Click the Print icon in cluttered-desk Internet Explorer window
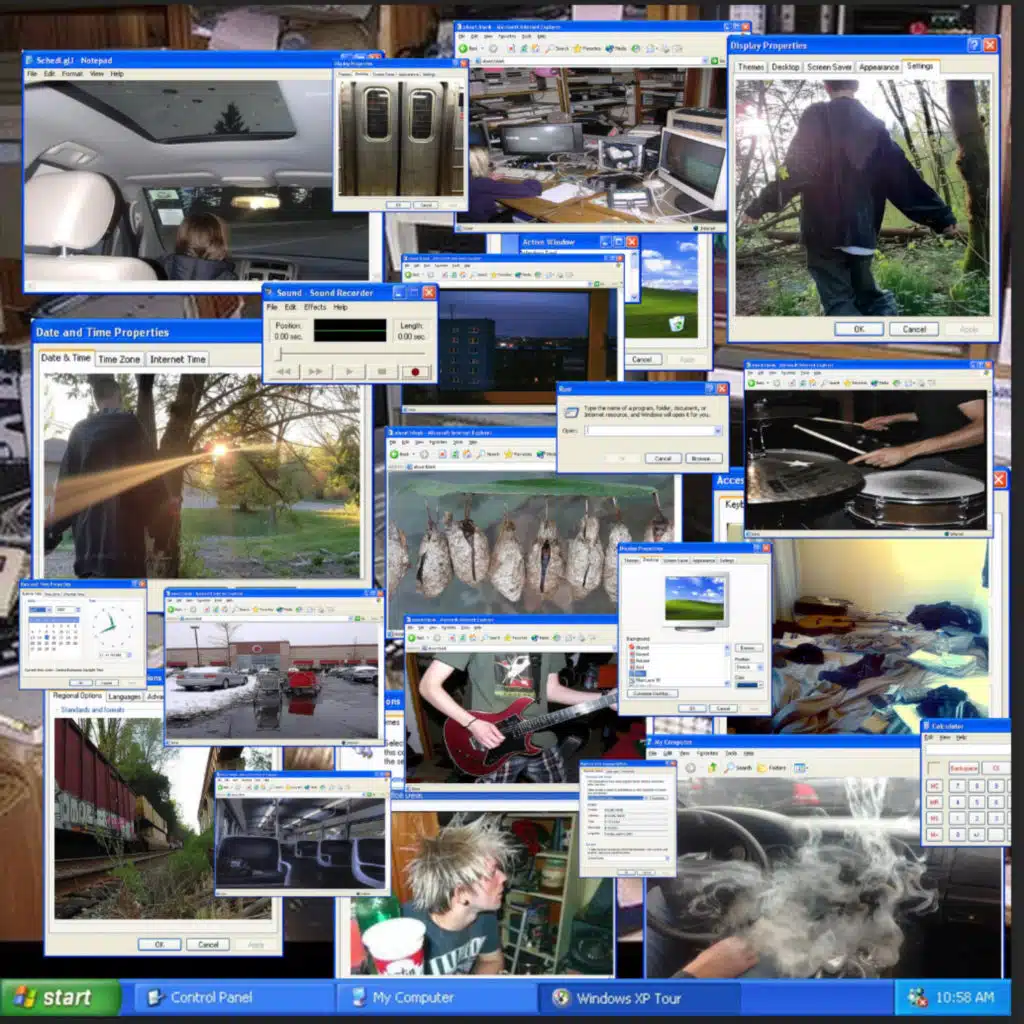The height and width of the screenshot is (1024, 1024). pos(665,48)
